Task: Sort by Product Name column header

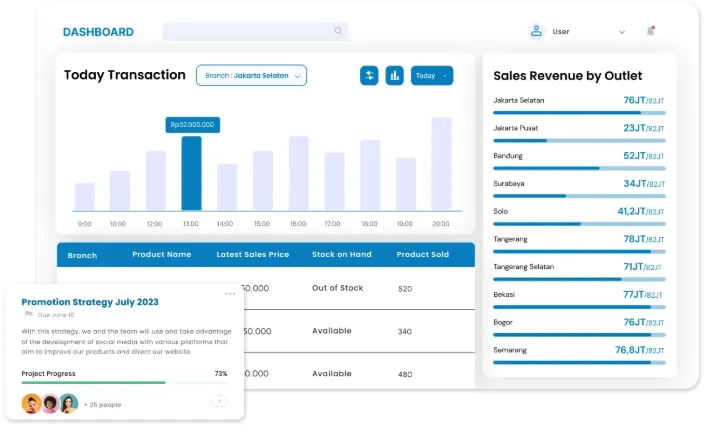Action: [161, 255]
